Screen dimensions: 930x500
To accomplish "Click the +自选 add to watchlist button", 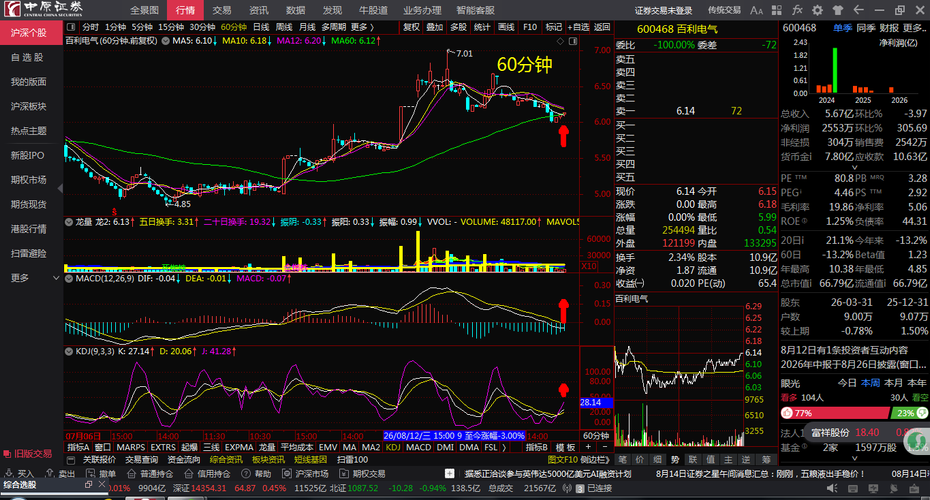I will tap(578, 27).
